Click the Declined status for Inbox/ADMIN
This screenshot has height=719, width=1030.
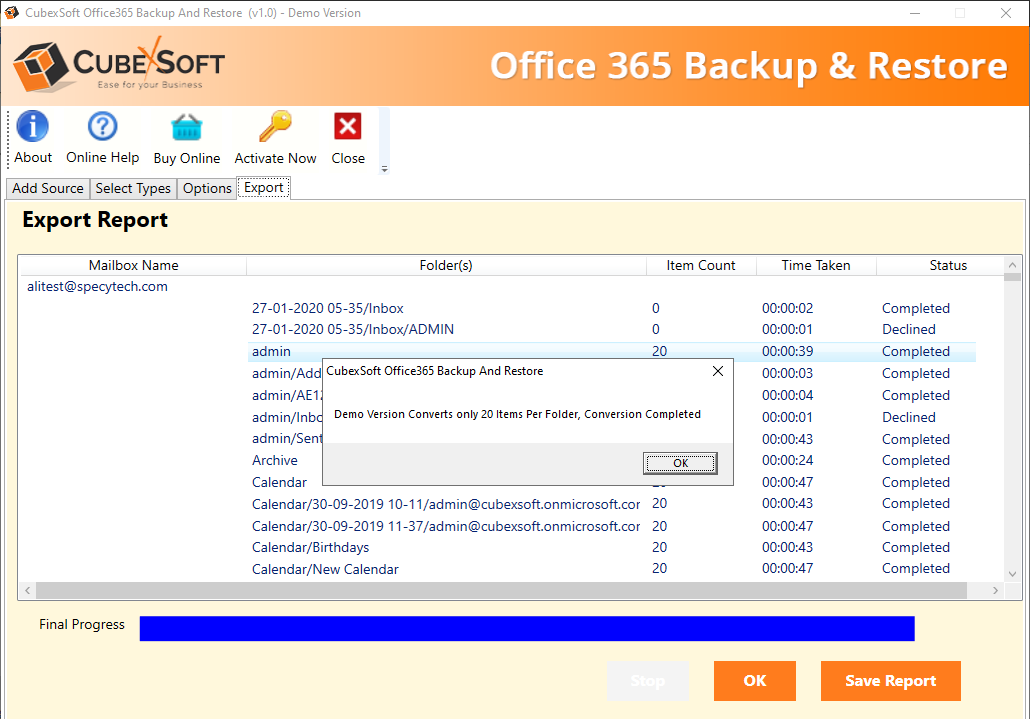click(x=908, y=329)
